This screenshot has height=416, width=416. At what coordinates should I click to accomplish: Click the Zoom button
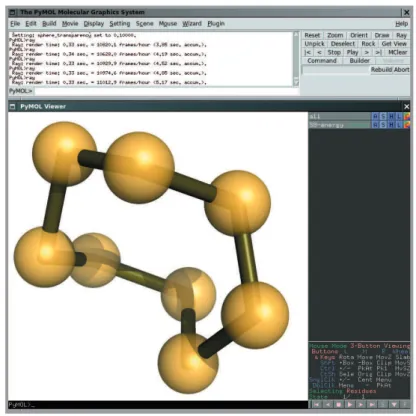(335, 35)
